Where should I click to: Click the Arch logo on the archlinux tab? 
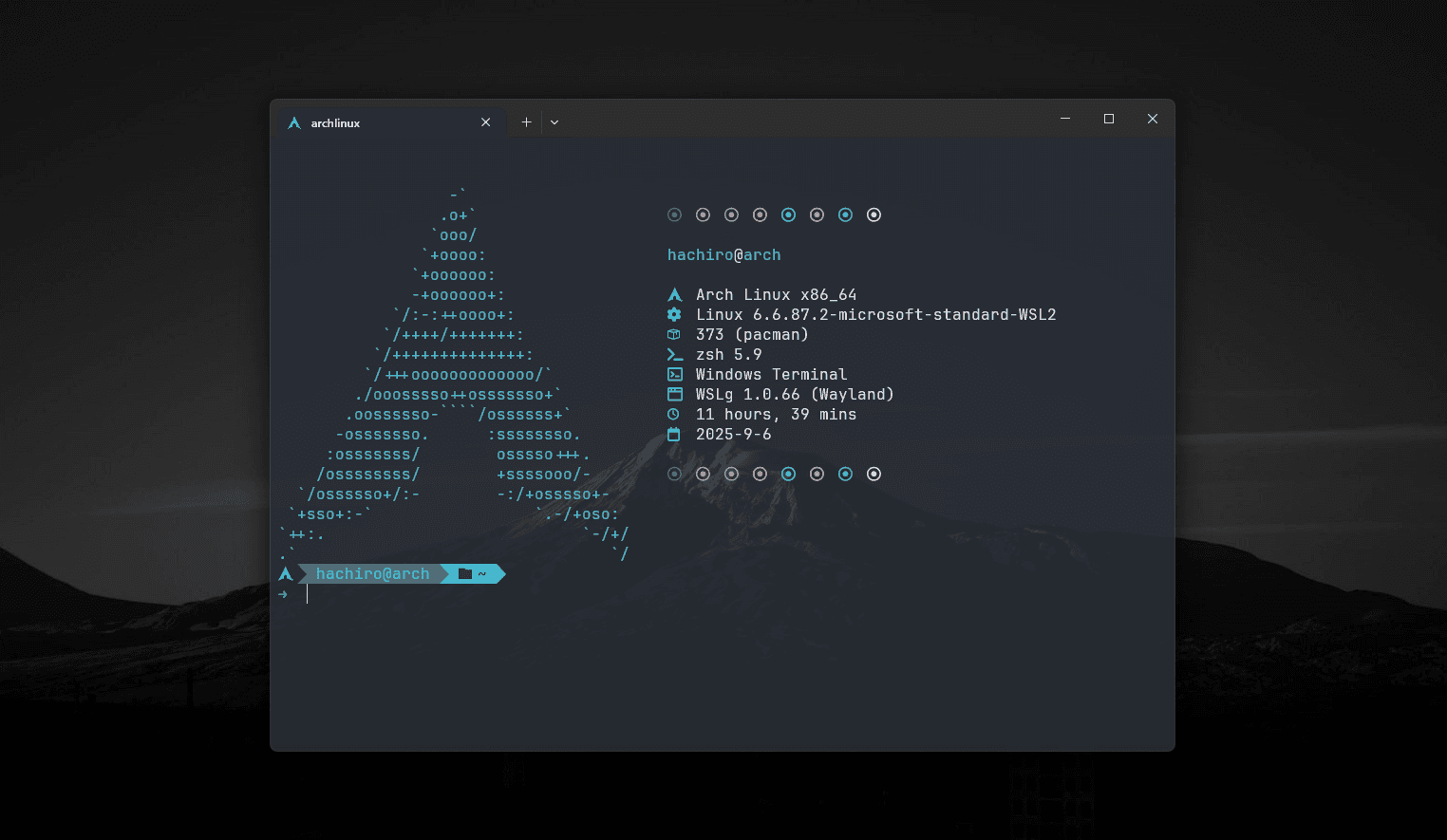pos(294,122)
